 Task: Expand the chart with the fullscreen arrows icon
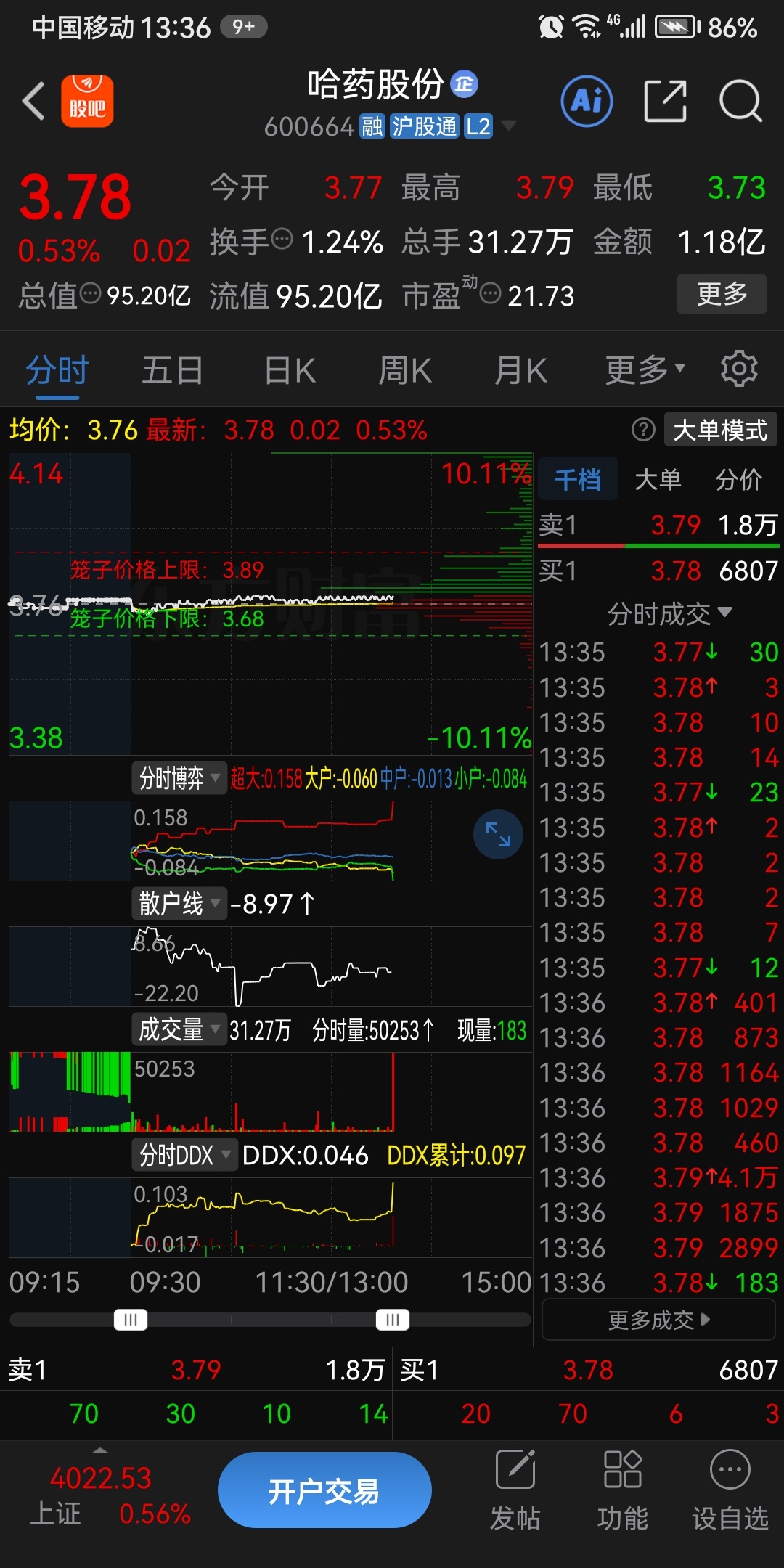498,835
